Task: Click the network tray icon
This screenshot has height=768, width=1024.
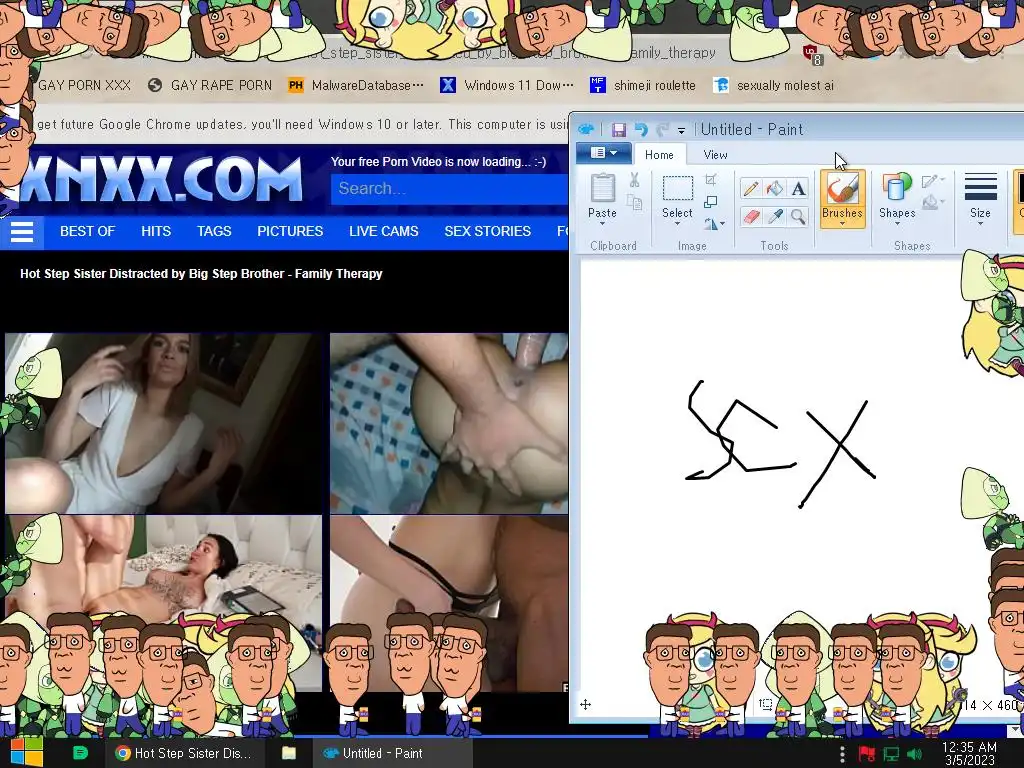Action: click(891, 754)
